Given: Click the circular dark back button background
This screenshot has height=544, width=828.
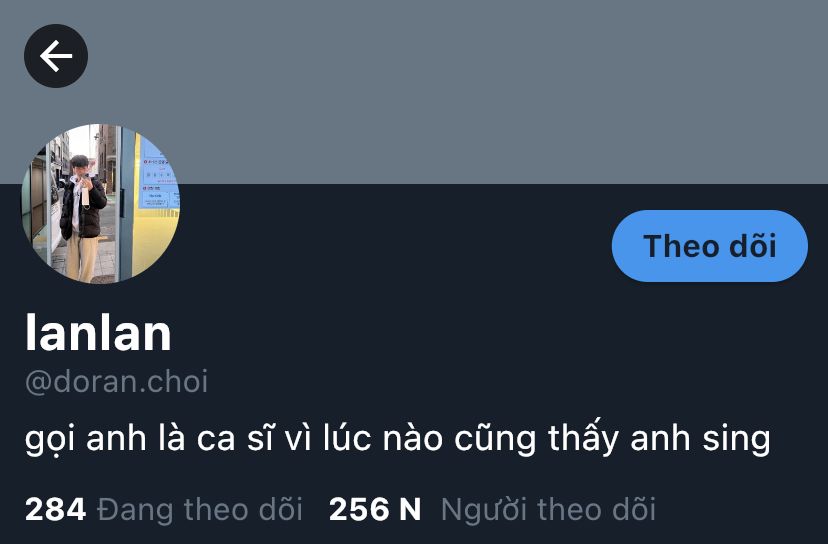Looking at the screenshot, I should coord(56,56).
